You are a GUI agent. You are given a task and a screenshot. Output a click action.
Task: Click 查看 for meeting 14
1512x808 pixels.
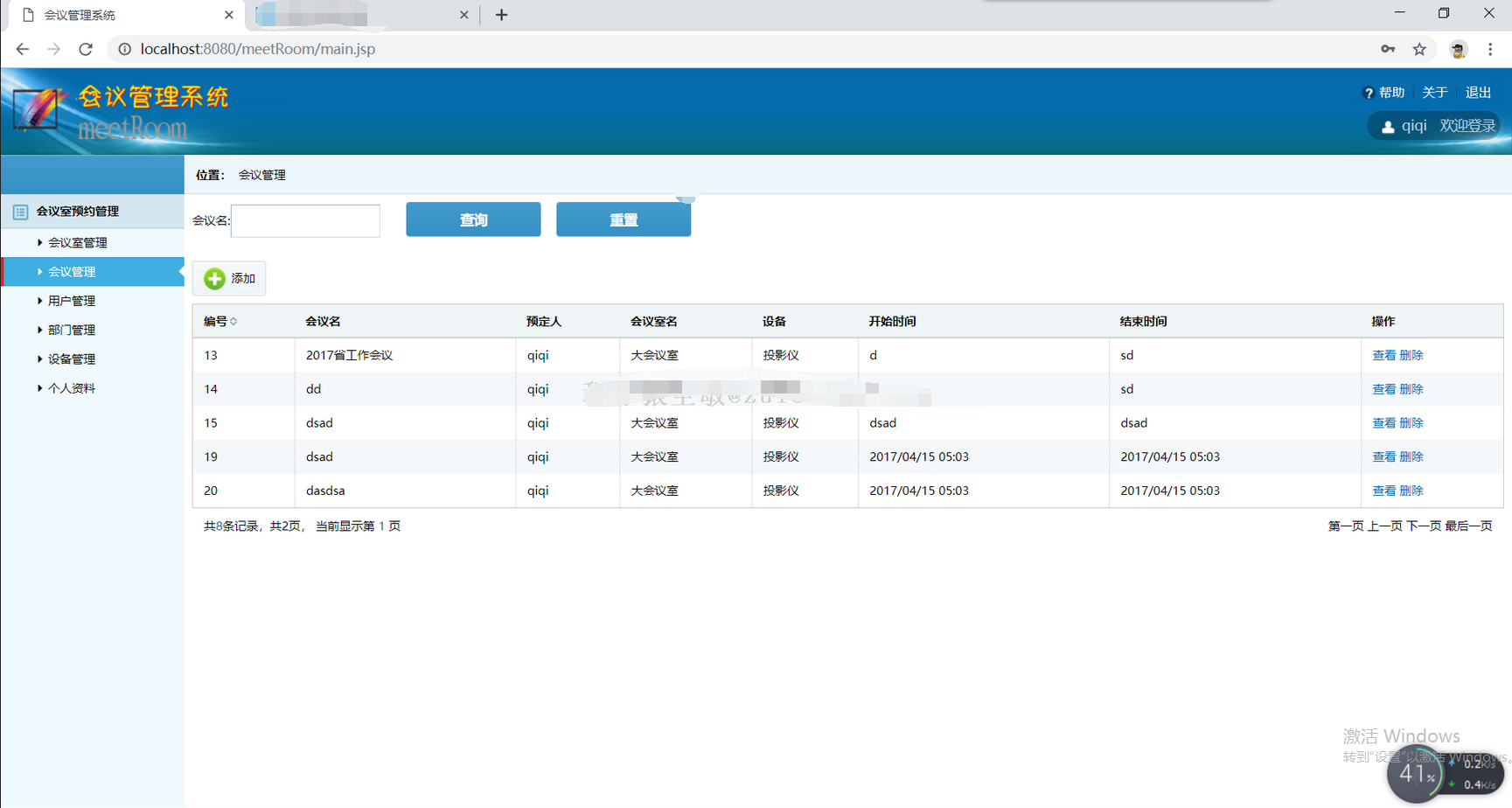1384,389
